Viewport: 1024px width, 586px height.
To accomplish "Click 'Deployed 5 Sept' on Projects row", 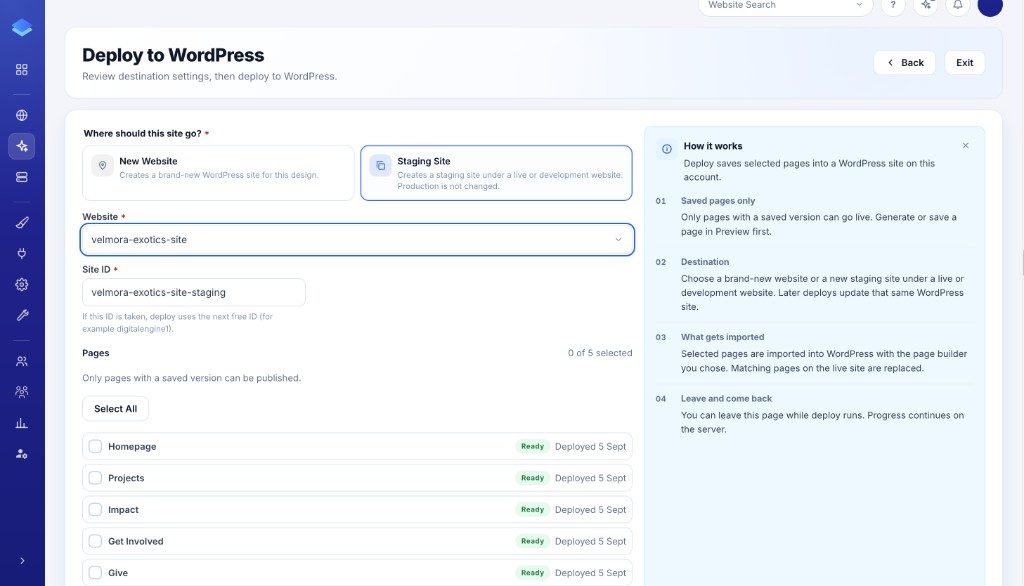I will click(590, 478).
